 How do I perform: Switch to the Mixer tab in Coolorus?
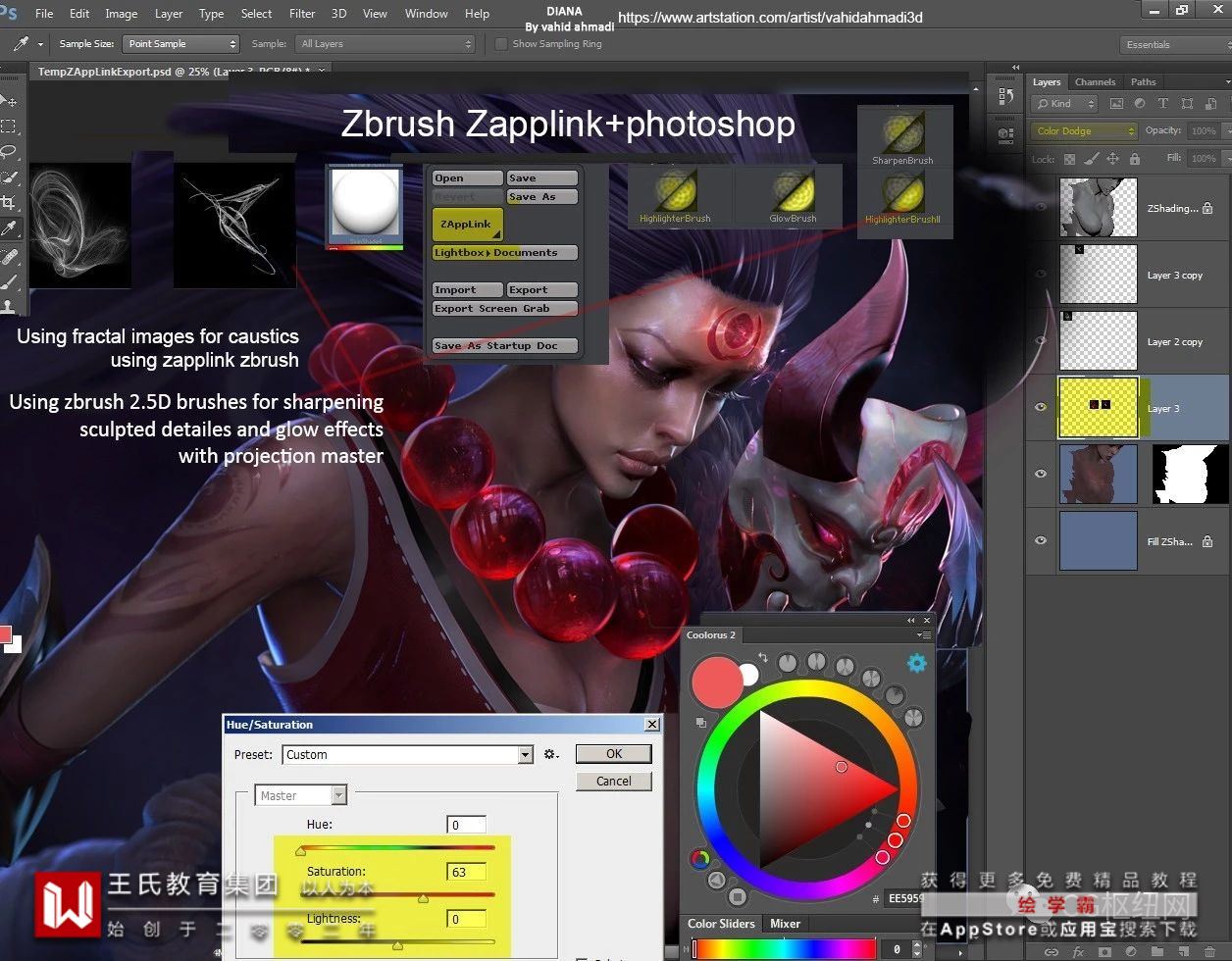click(785, 924)
